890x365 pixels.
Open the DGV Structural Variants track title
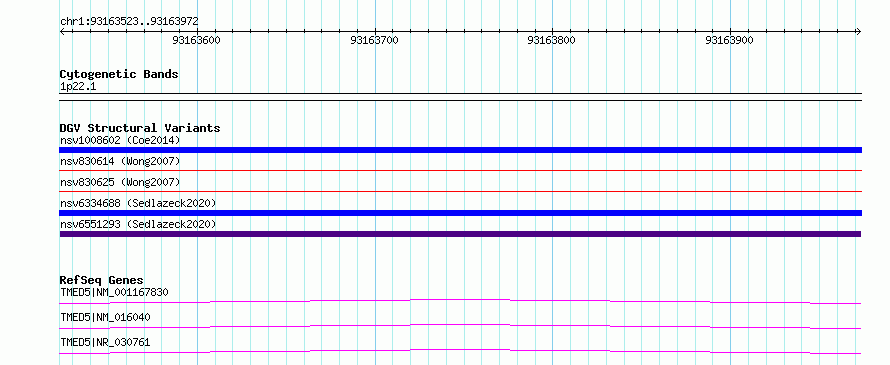[140, 128]
